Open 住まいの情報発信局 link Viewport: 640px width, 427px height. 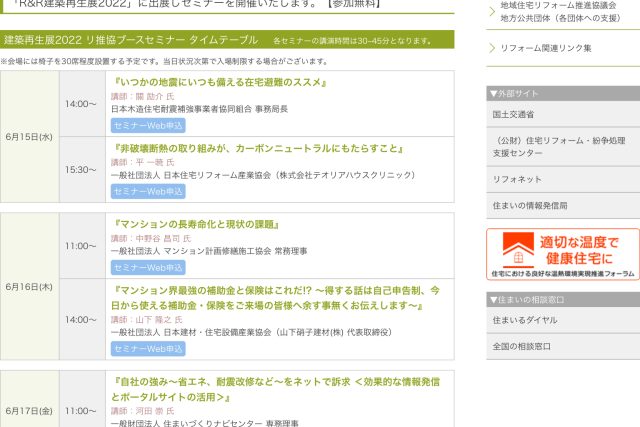tap(563, 205)
